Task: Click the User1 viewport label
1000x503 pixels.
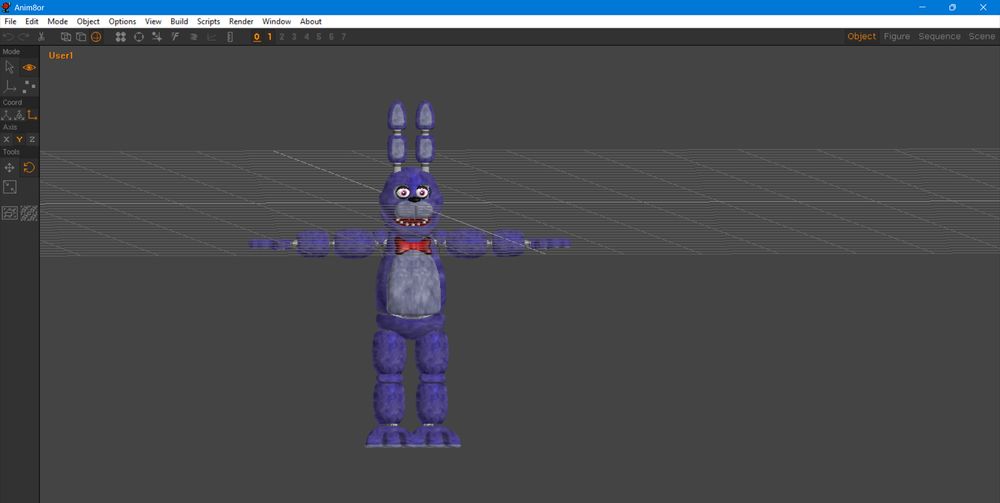Action: 61,55
